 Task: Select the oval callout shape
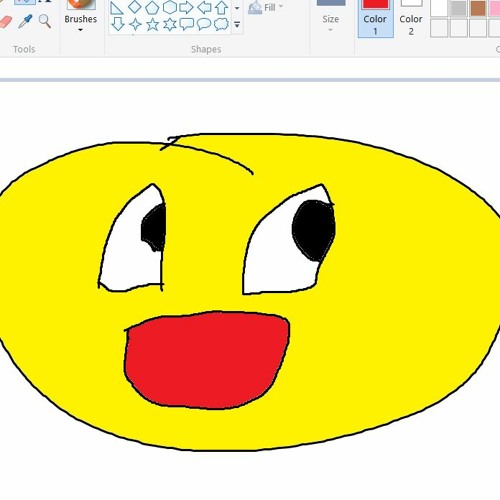pos(204,24)
